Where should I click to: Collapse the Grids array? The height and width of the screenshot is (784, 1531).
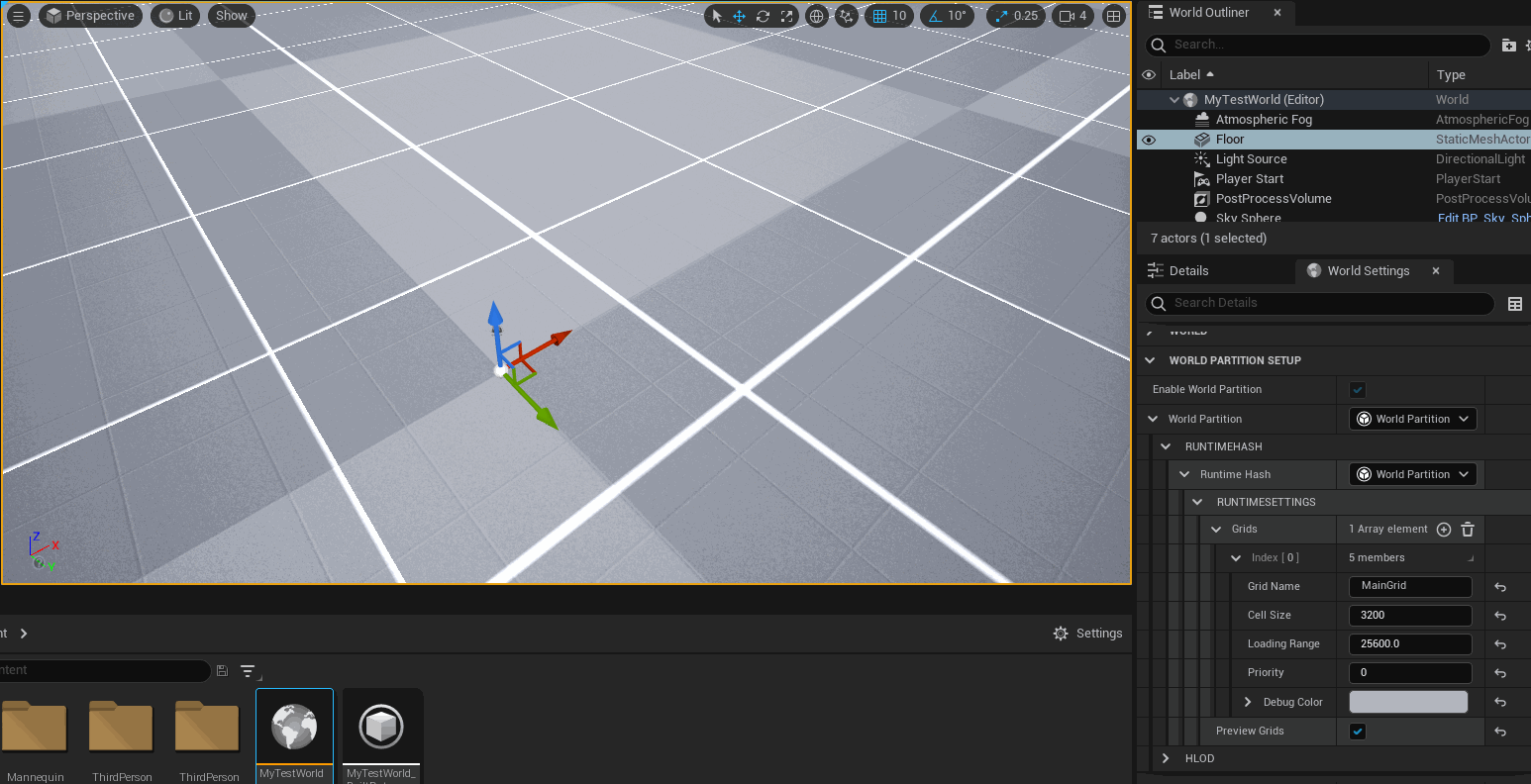(1217, 530)
